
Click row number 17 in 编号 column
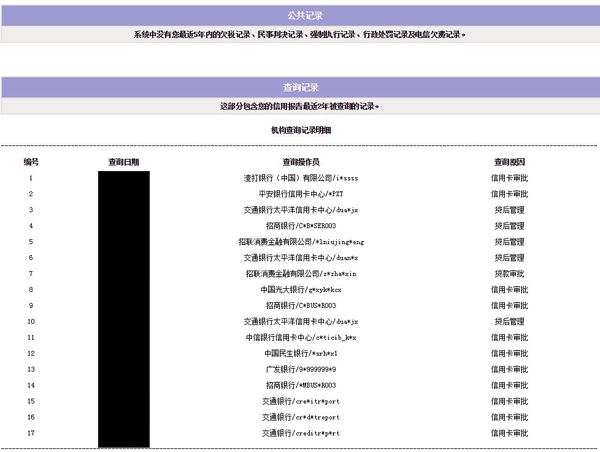31,433
